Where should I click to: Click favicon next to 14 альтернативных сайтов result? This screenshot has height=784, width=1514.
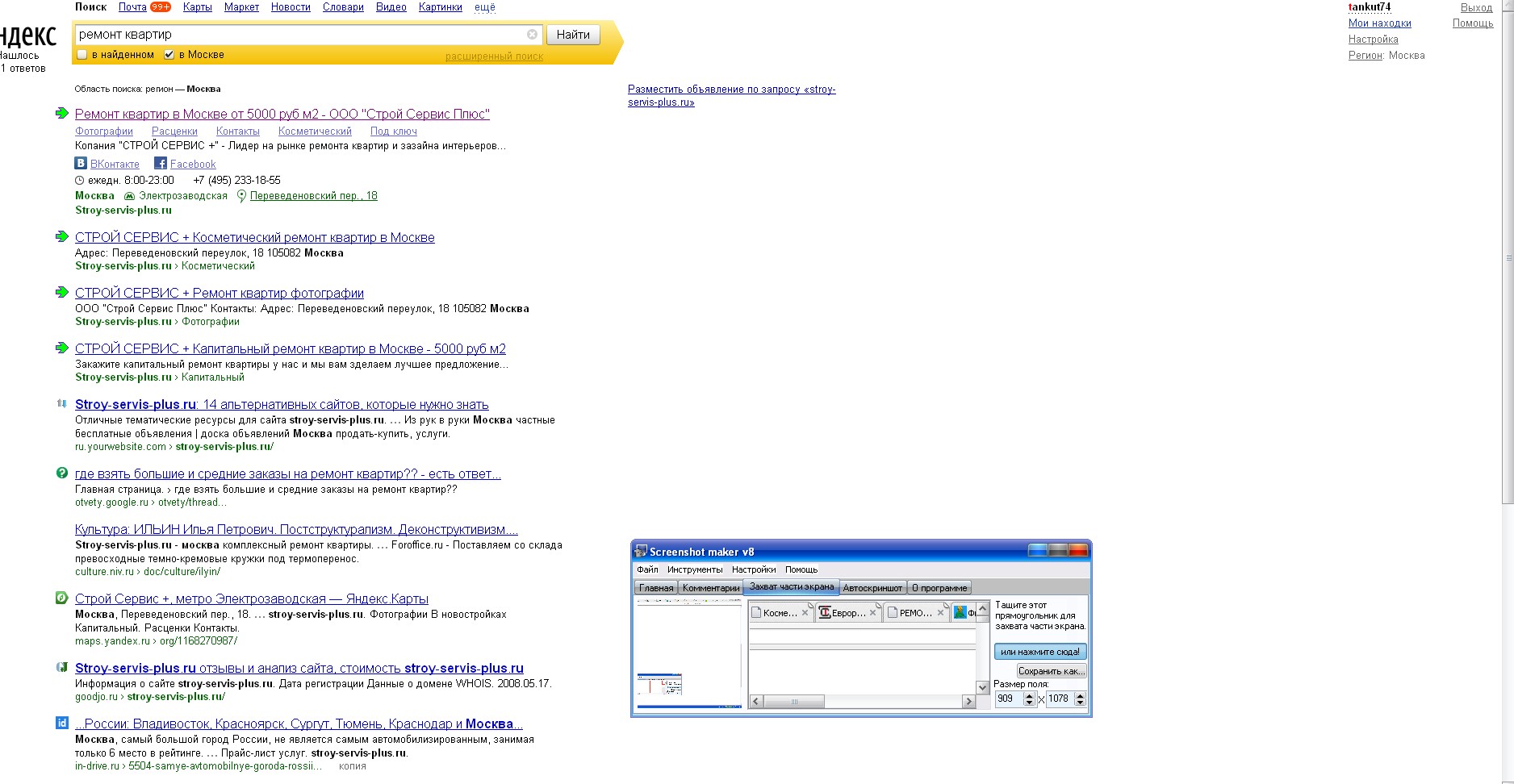[61, 403]
